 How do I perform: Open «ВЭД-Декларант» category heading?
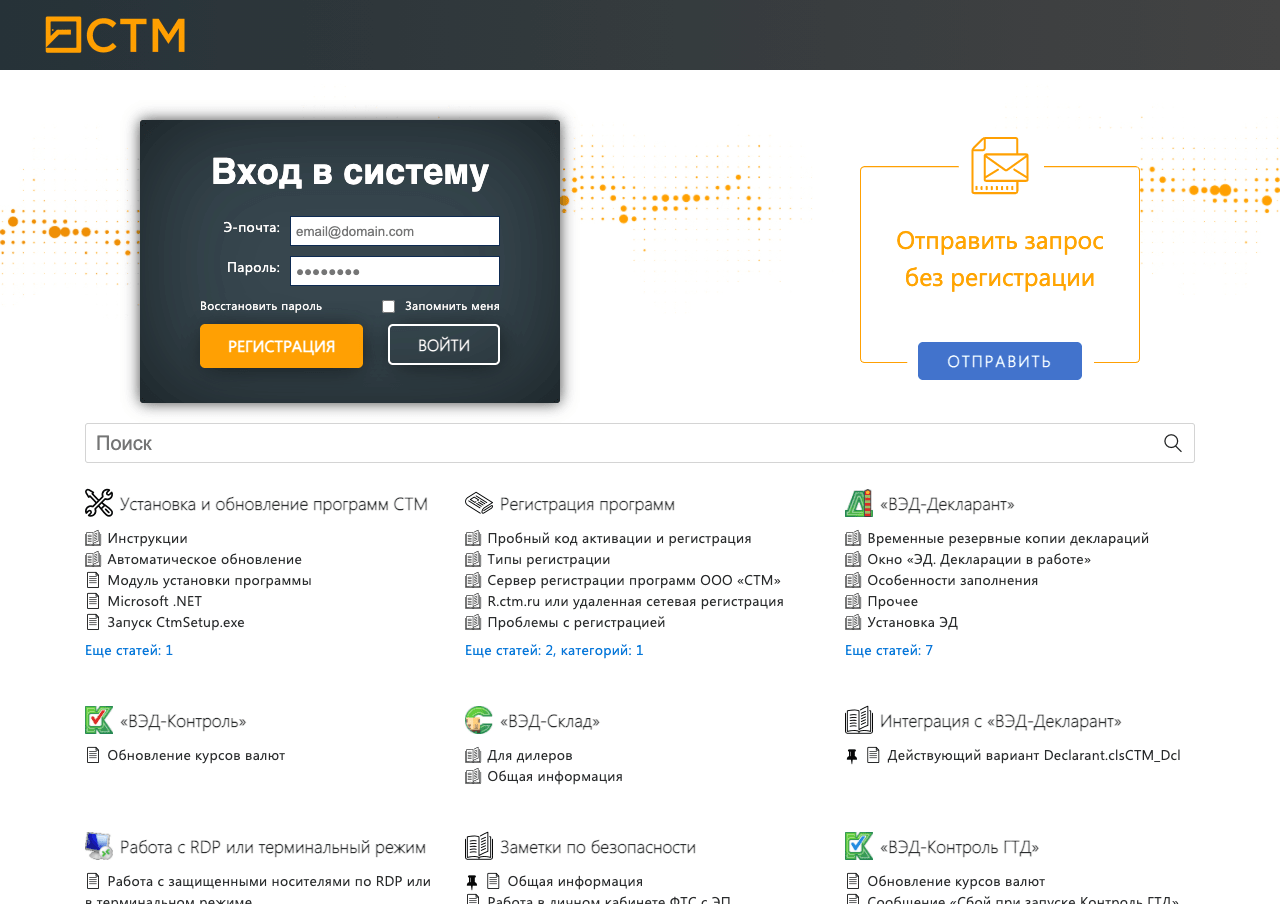click(x=947, y=504)
